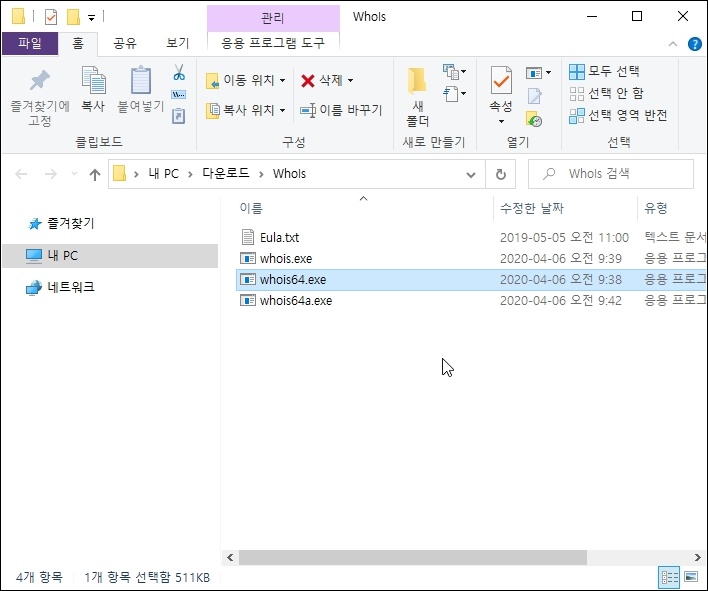Click 모두 선택 (Select all)
This screenshot has height=591, width=708.
[x=604, y=71]
